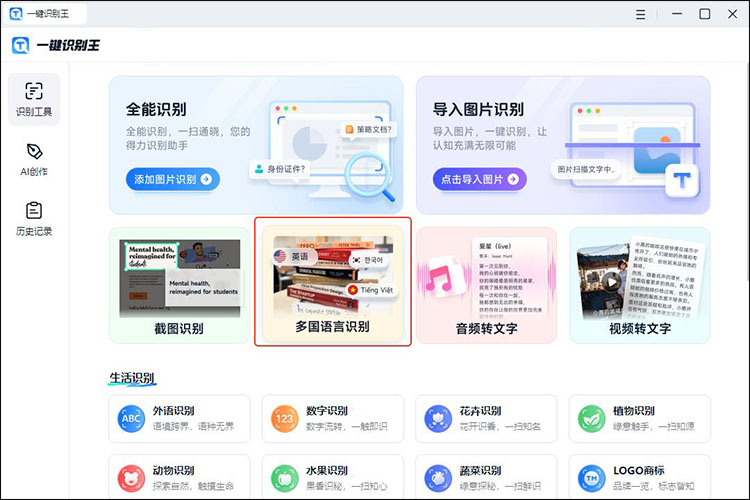This screenshot has height=500, width=750.
Task: Select the 动物识别 label text
Action: click(x=173, y=470)
